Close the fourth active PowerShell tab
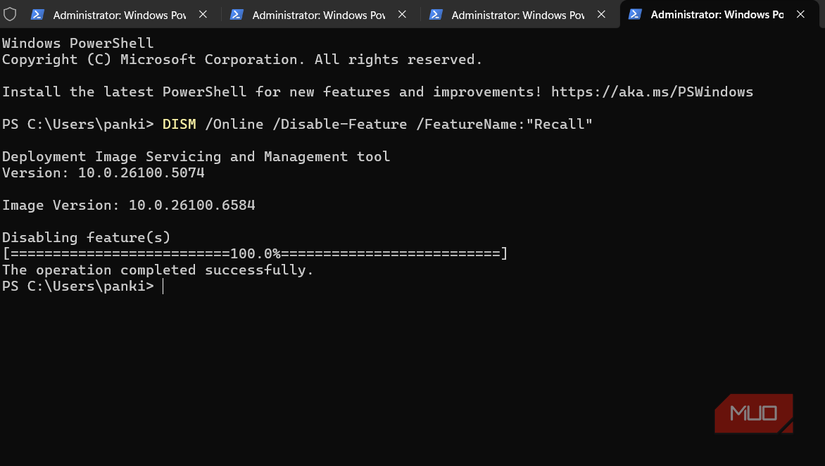This screenshot has width=825, height=466. (800, 15)
